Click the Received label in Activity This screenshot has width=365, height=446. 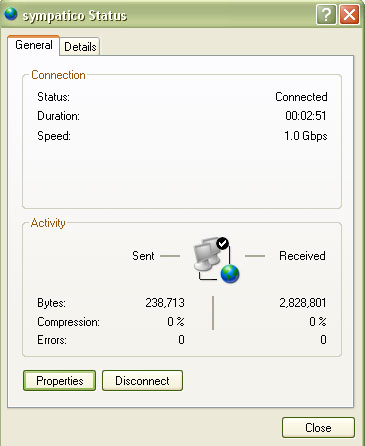302,256
